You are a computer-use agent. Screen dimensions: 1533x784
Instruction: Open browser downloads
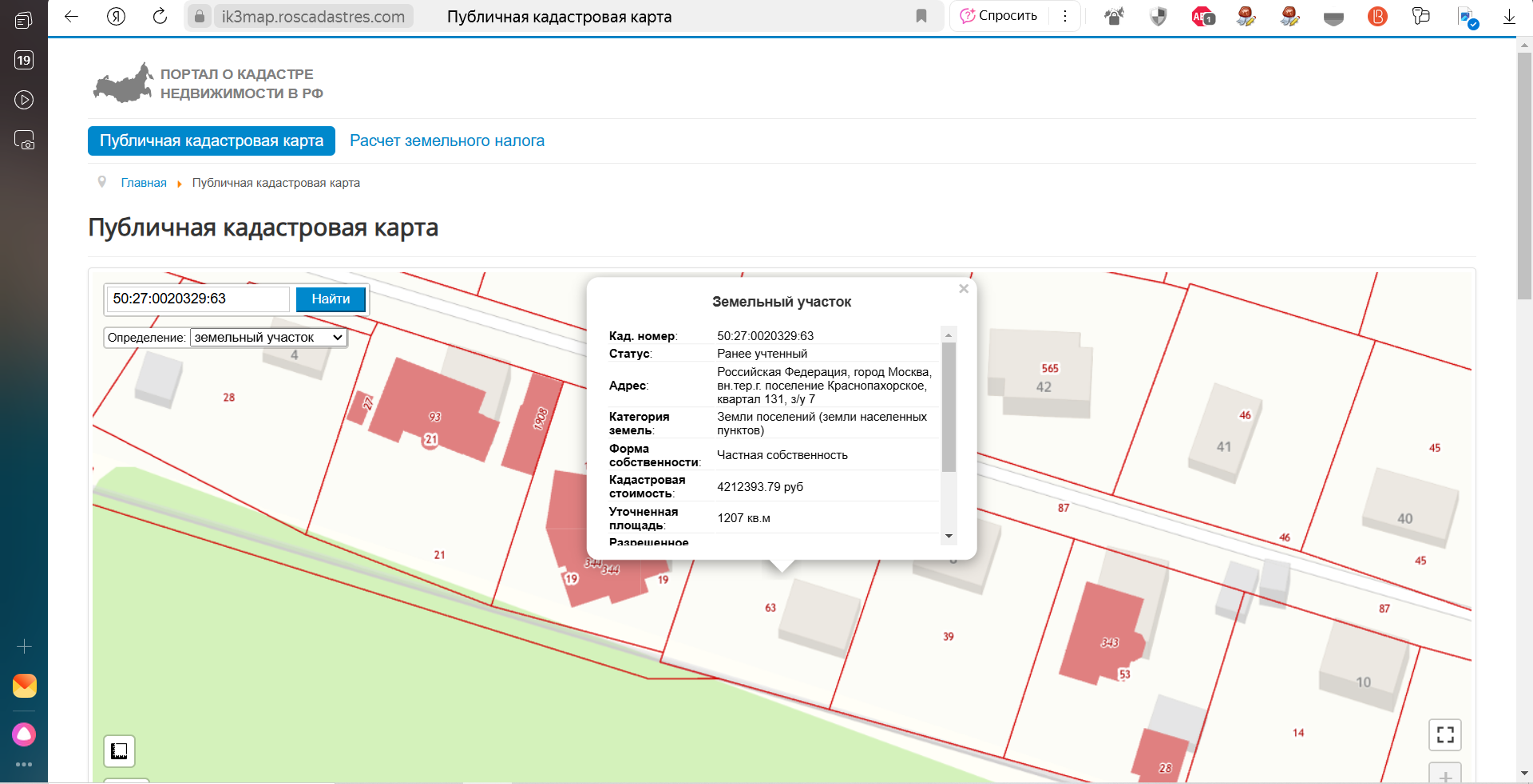click(x=1509, y=17)
